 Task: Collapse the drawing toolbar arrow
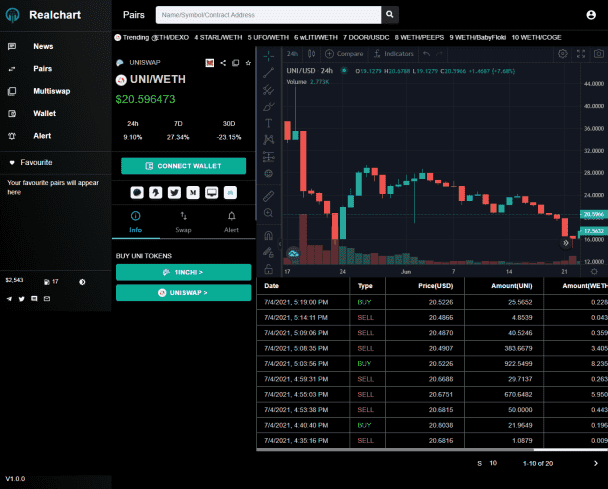pyautogui.click(x=280, y=244)
